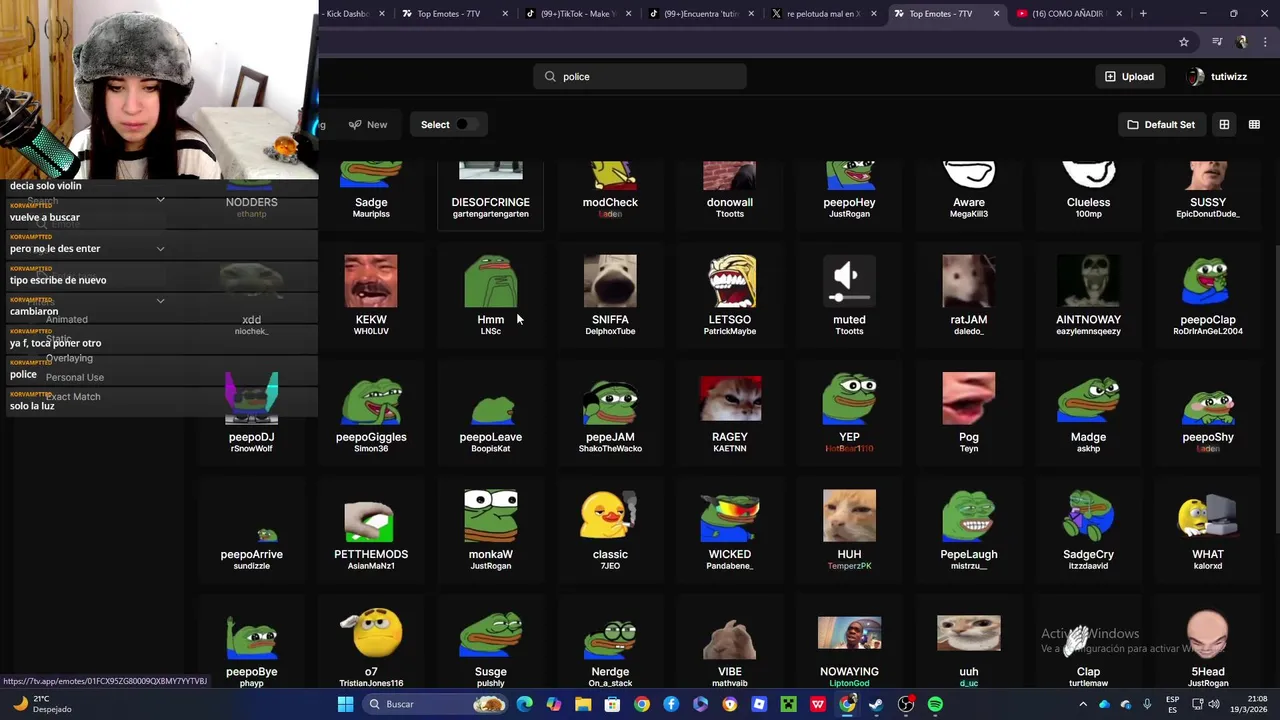Screen dimensions: 1280x720
Task: Open the Windows Start menu
Action: [x=345, y=704]
